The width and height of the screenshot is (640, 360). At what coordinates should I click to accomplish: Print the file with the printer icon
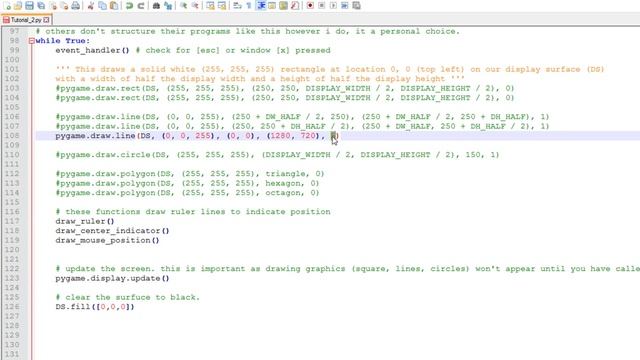click(76, 6)
